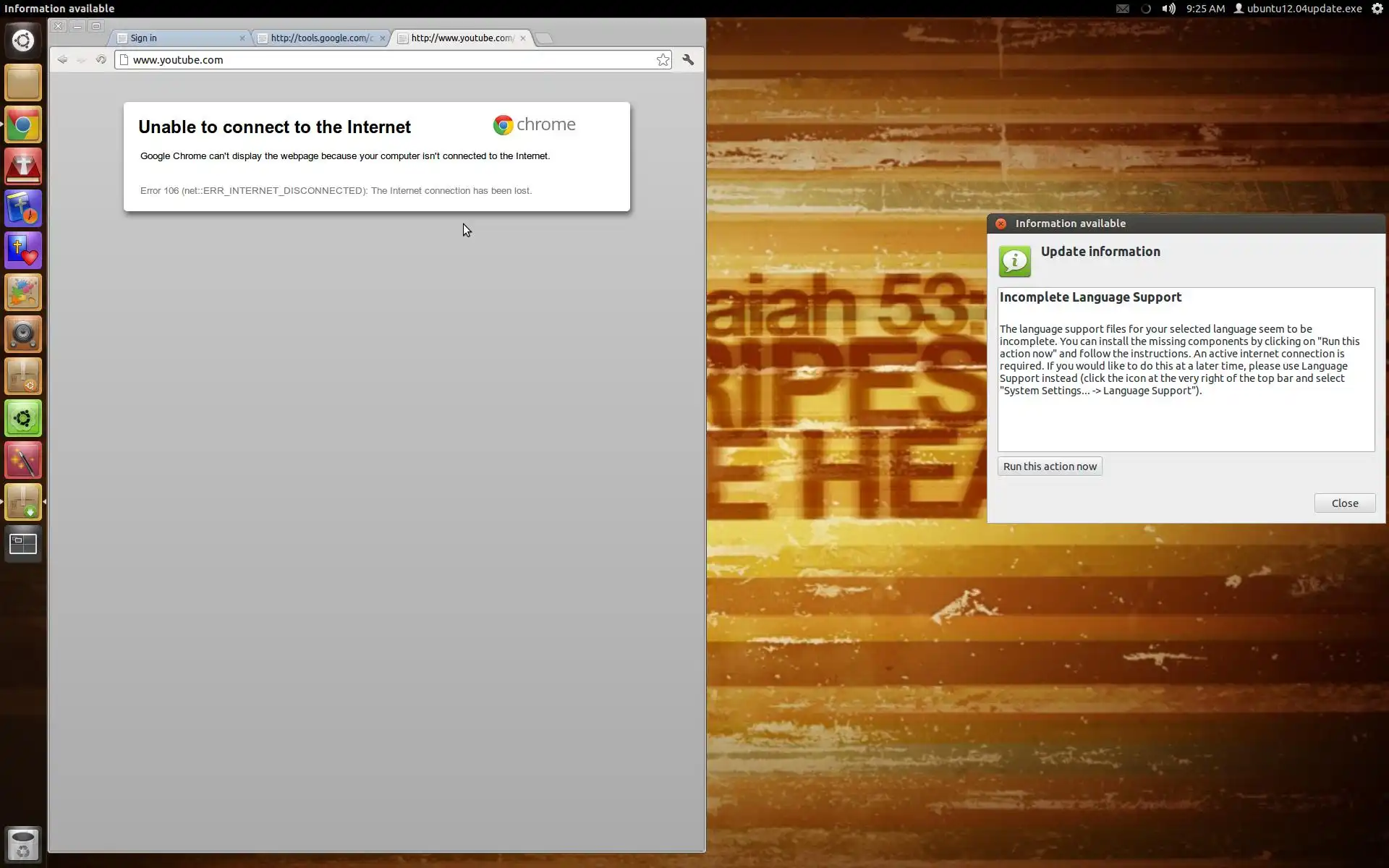Switch to the Sign in tab
1389x868 pixels.
click(177, 38)
